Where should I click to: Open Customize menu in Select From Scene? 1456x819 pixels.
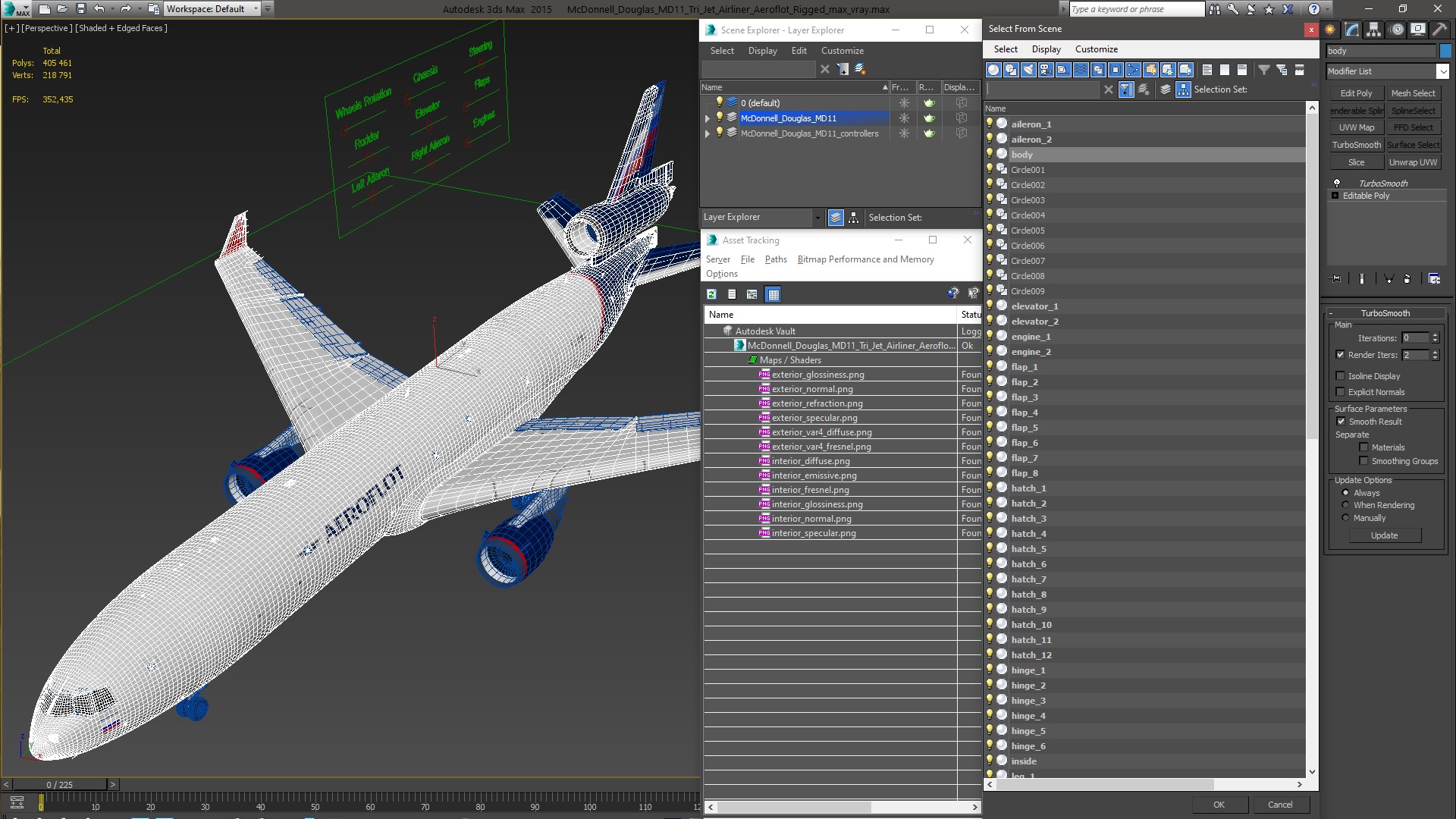point(1096,49)
